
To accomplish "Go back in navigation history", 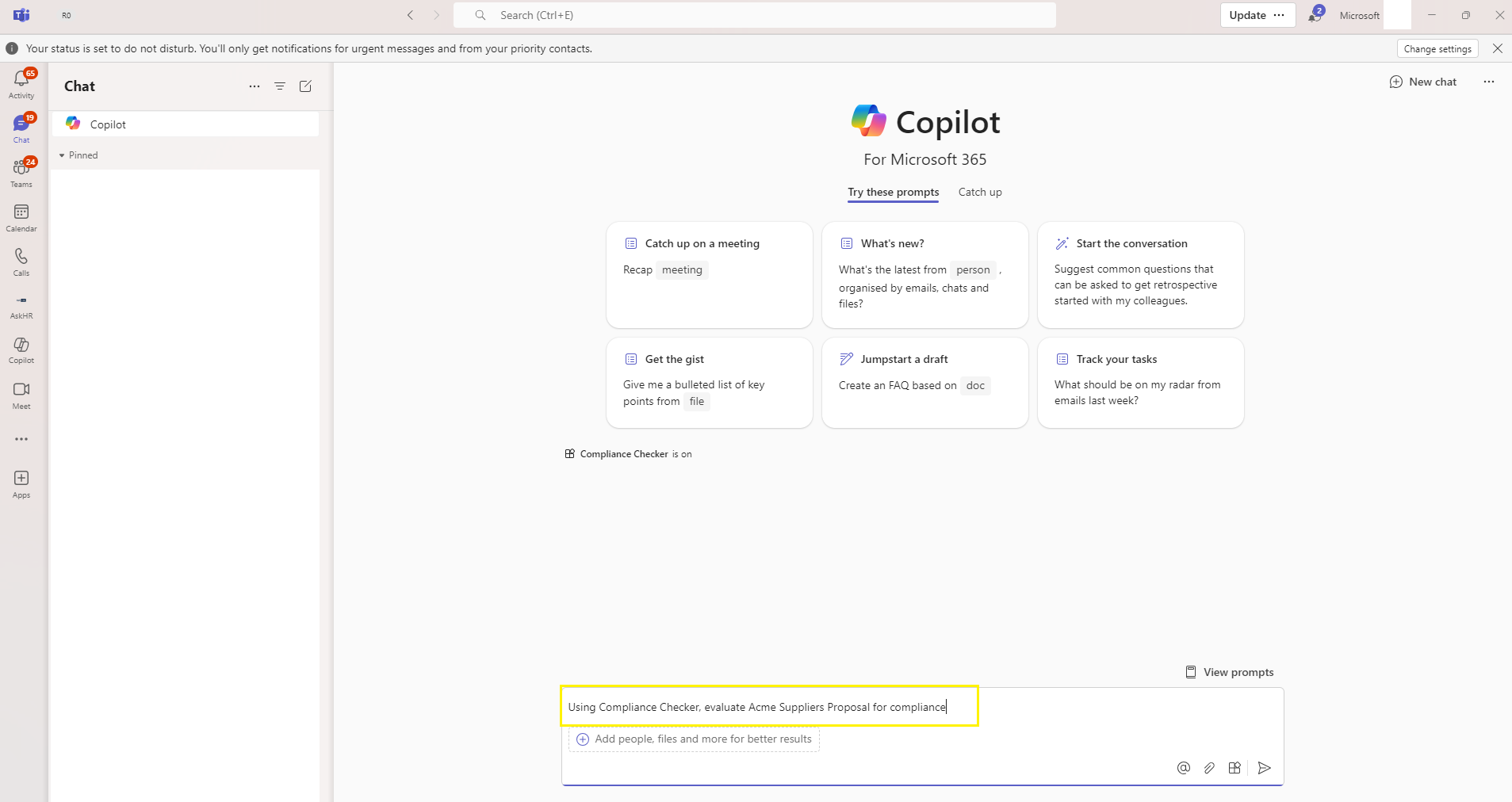I will (410, 15).
